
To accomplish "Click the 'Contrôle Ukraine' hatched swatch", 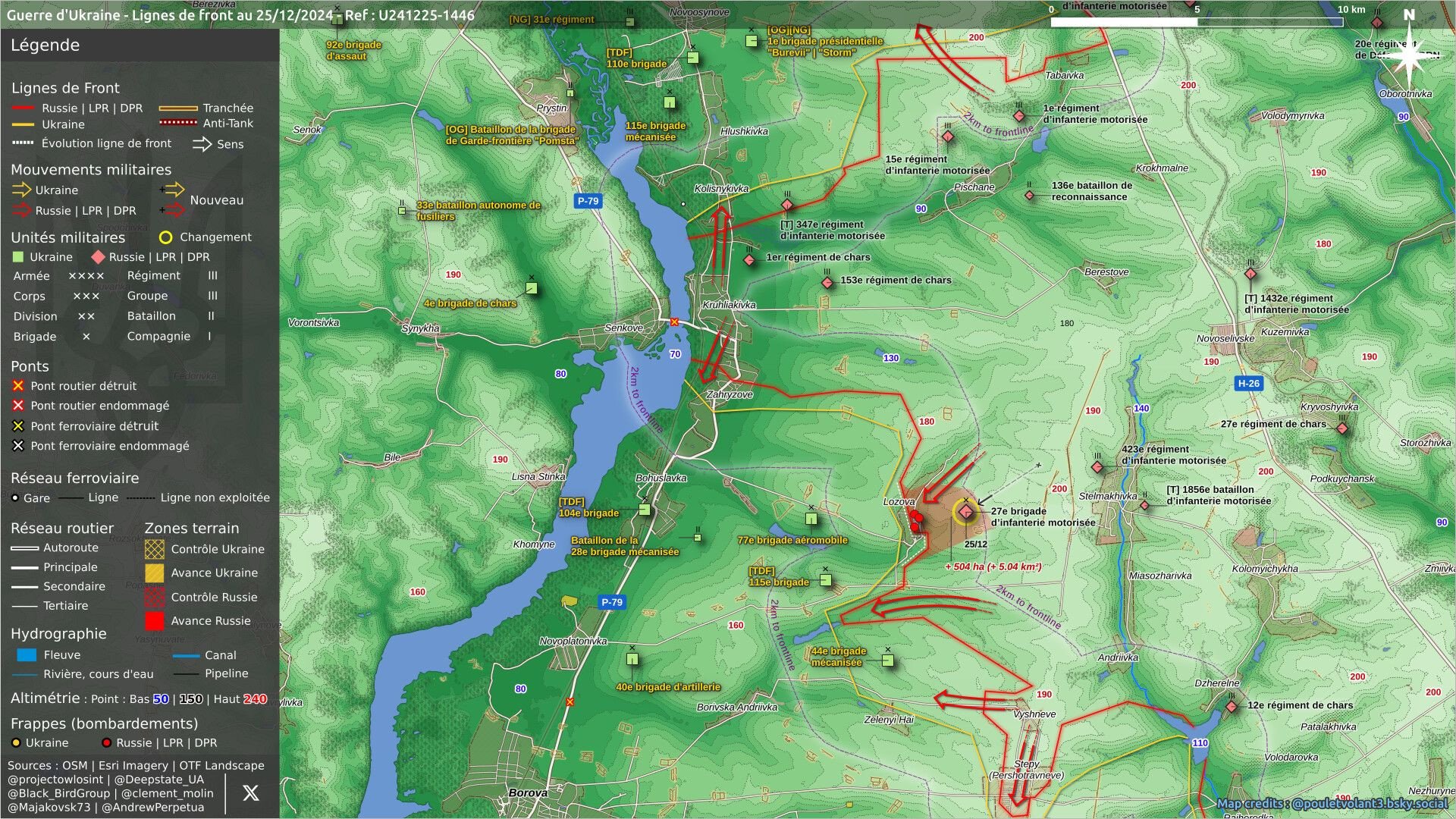I will [154, 549].
